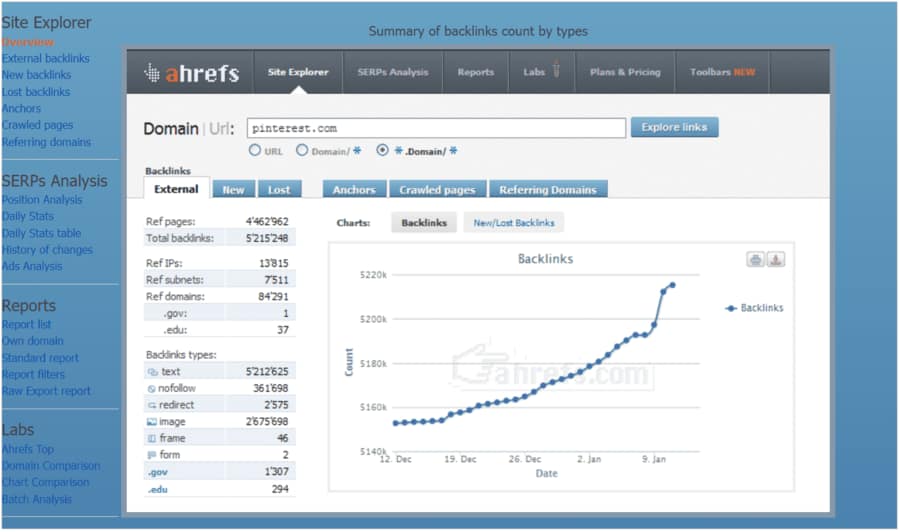
Task: Click the Explore links button
Action: (674, 127)
